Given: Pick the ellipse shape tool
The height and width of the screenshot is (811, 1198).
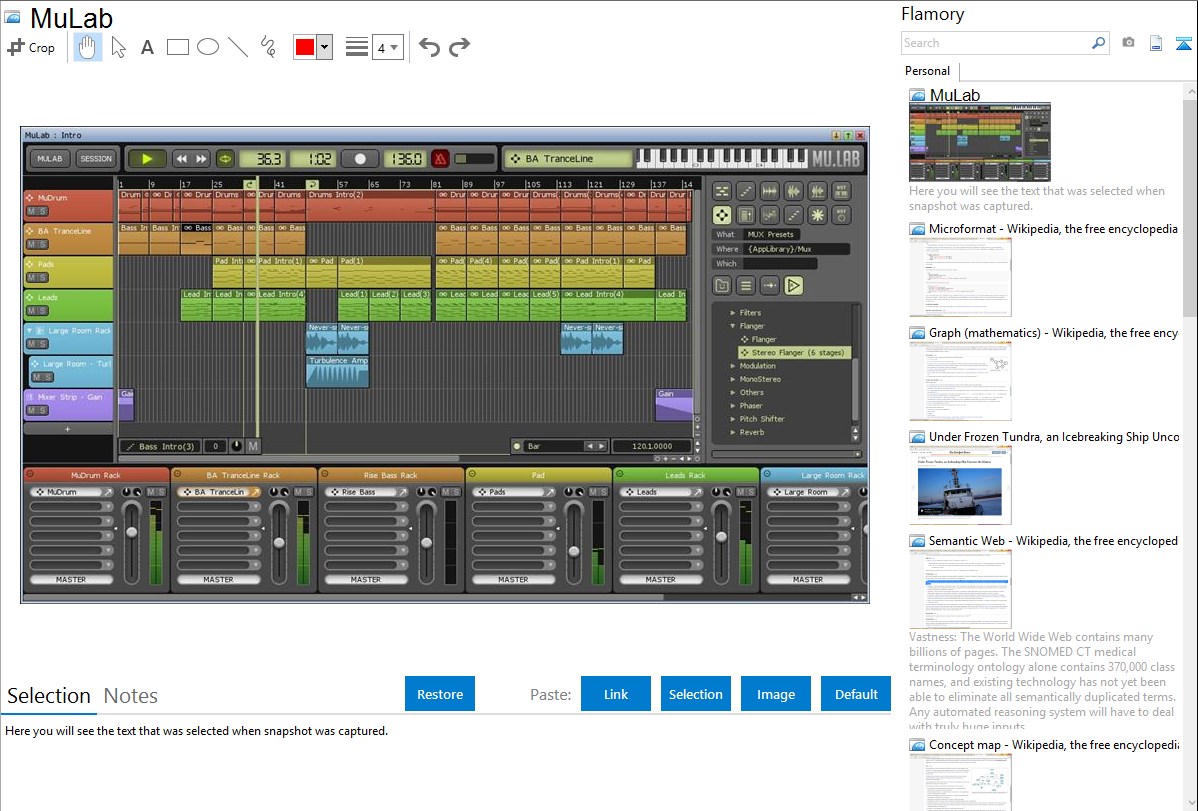Looking at the screenshot, I should (208, 47).
